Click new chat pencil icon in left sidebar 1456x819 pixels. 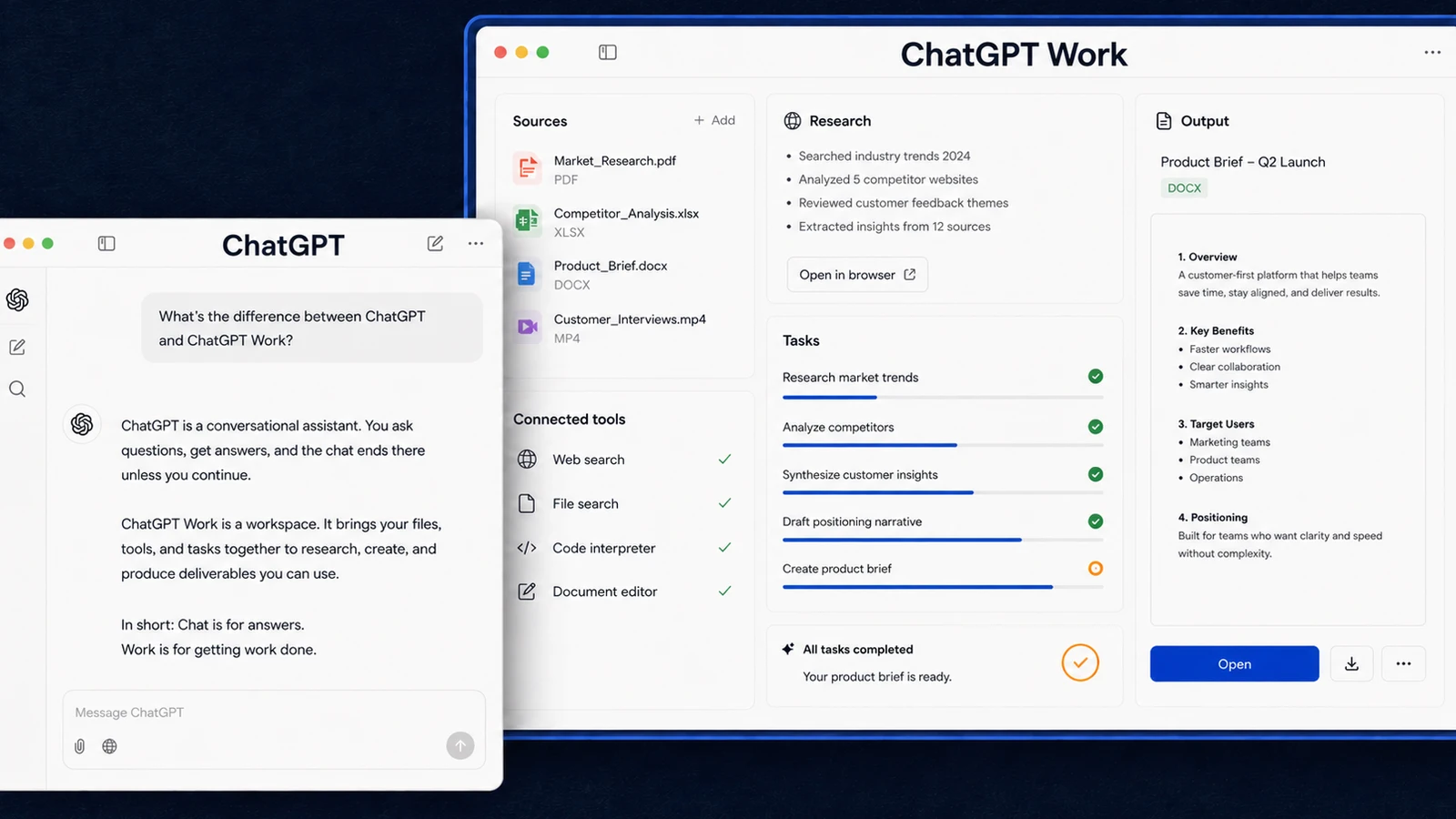pyautogui.click(x=17, y=347)
